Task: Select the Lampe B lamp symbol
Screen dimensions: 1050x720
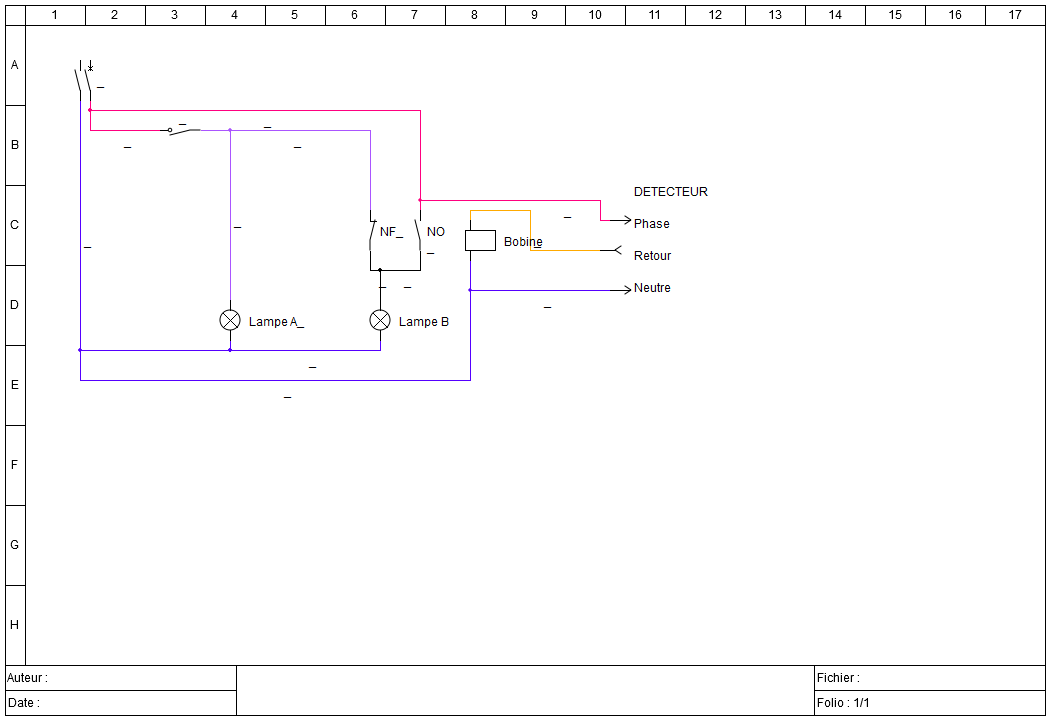Action: click(380, 320)
